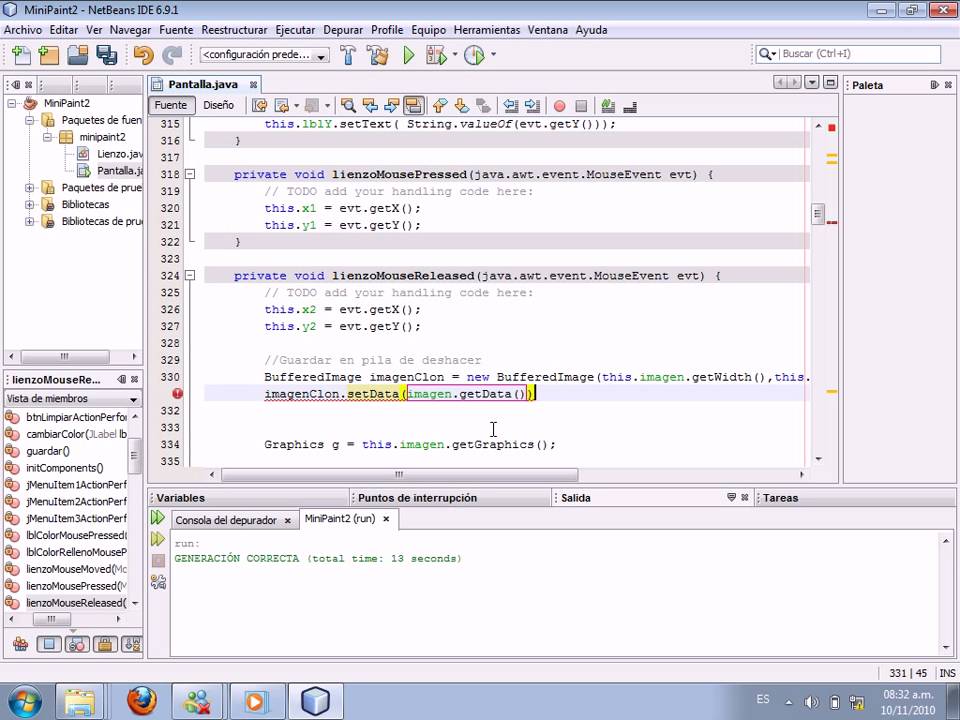Click the Undo arrow icon
Image resolution: width=960 pixels, height=720 pixels.
pyautogui.click(x=144, y=55)
